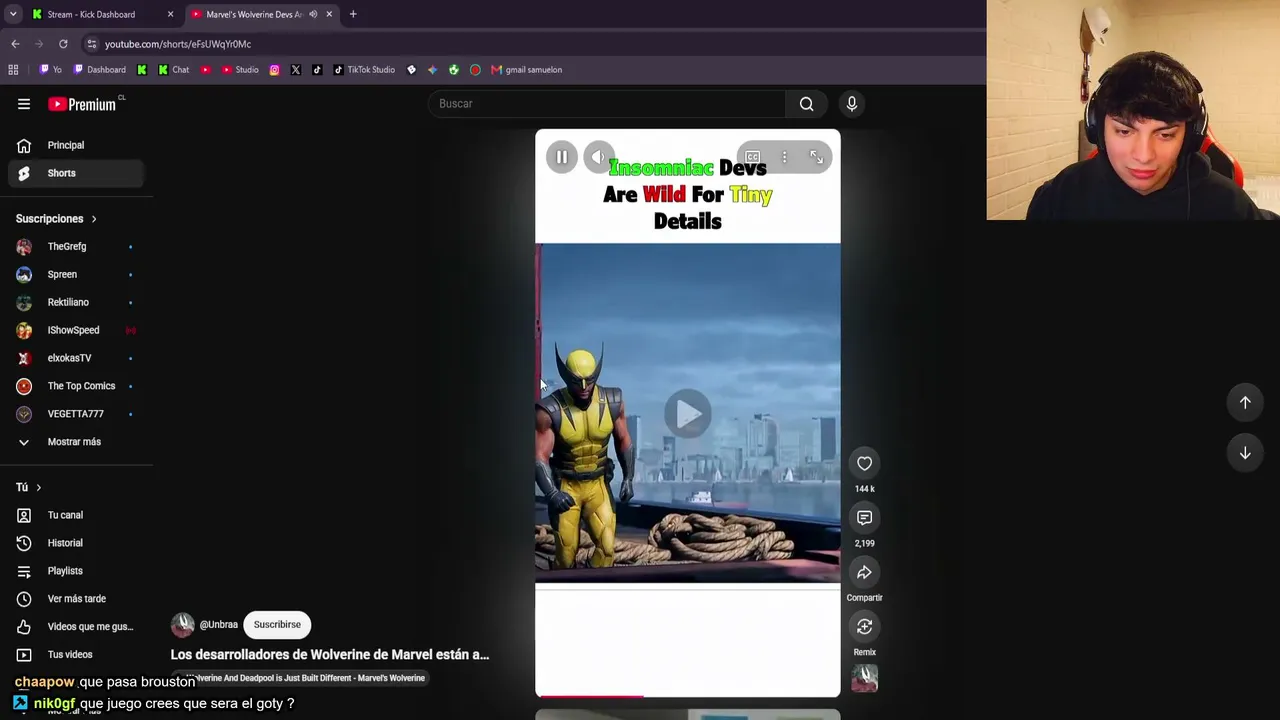
Task: Mute the Short using the volume icon
Action: tap(598, 157)
